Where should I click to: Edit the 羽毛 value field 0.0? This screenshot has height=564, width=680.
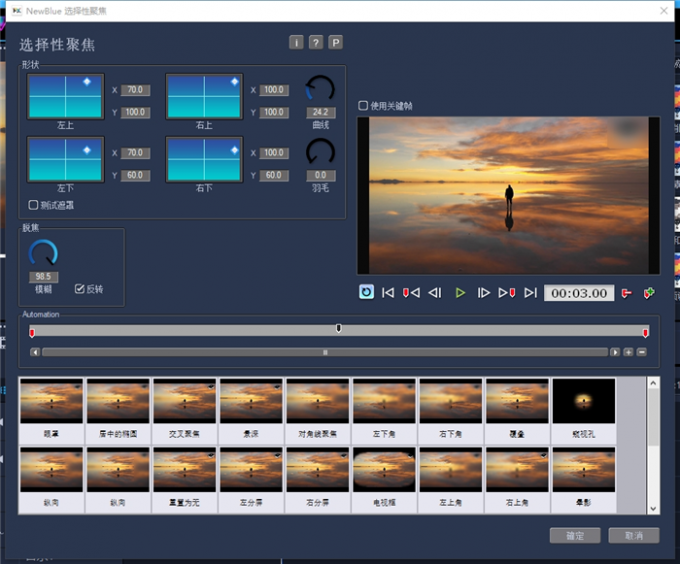pos(320,175)
